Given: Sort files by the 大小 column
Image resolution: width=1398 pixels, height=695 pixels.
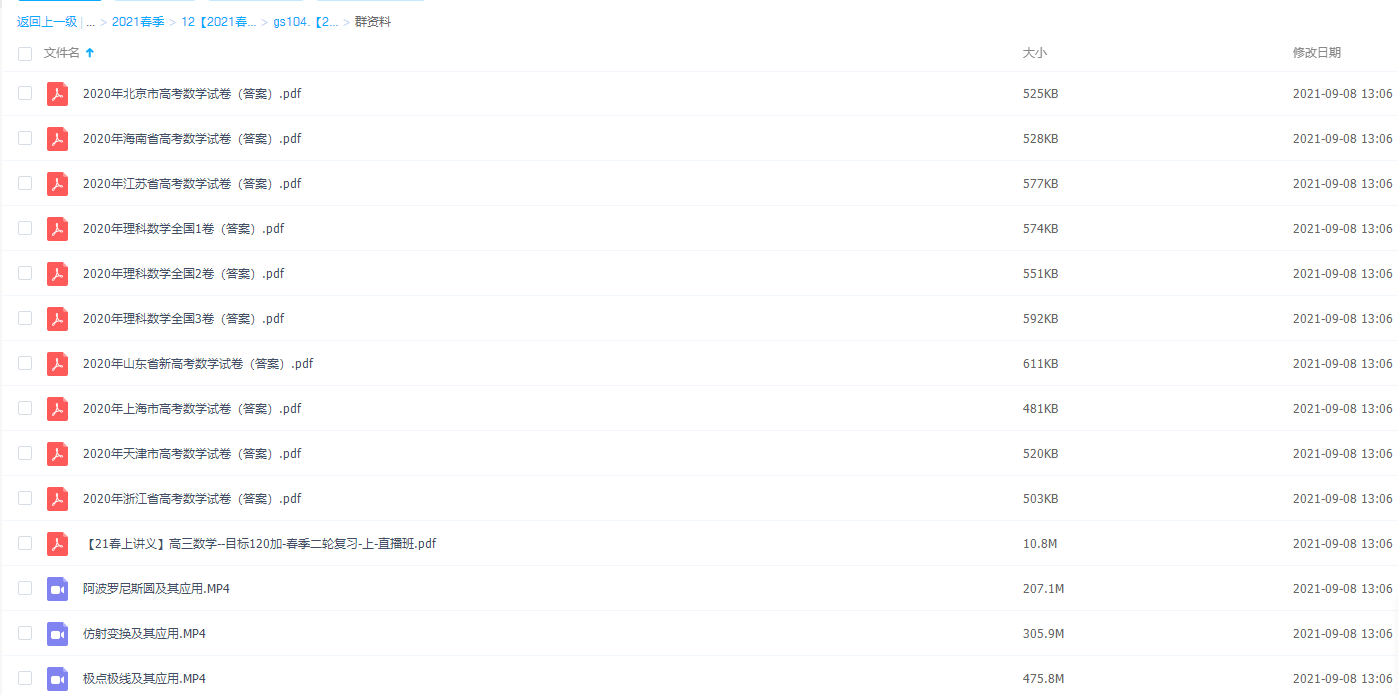Looking at the screenshot, I should point(1036,53).
